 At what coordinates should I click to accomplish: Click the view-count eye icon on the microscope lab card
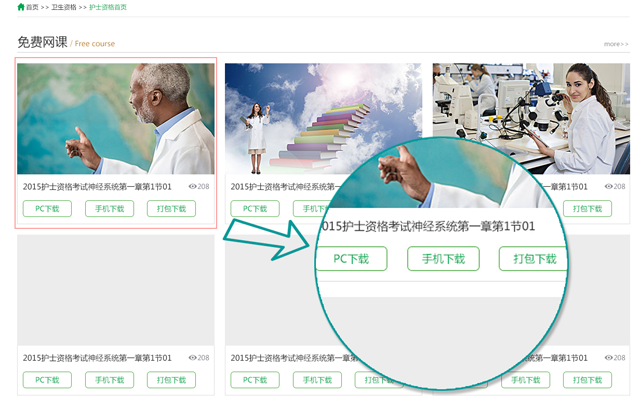(x=608, y=186)
